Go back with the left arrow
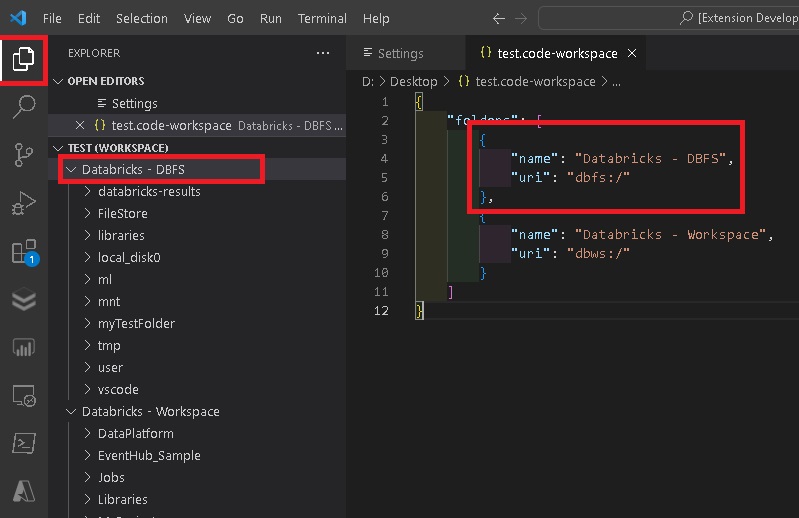The width and height of the screenshot is (799, 518). click(x=499, y=19)
